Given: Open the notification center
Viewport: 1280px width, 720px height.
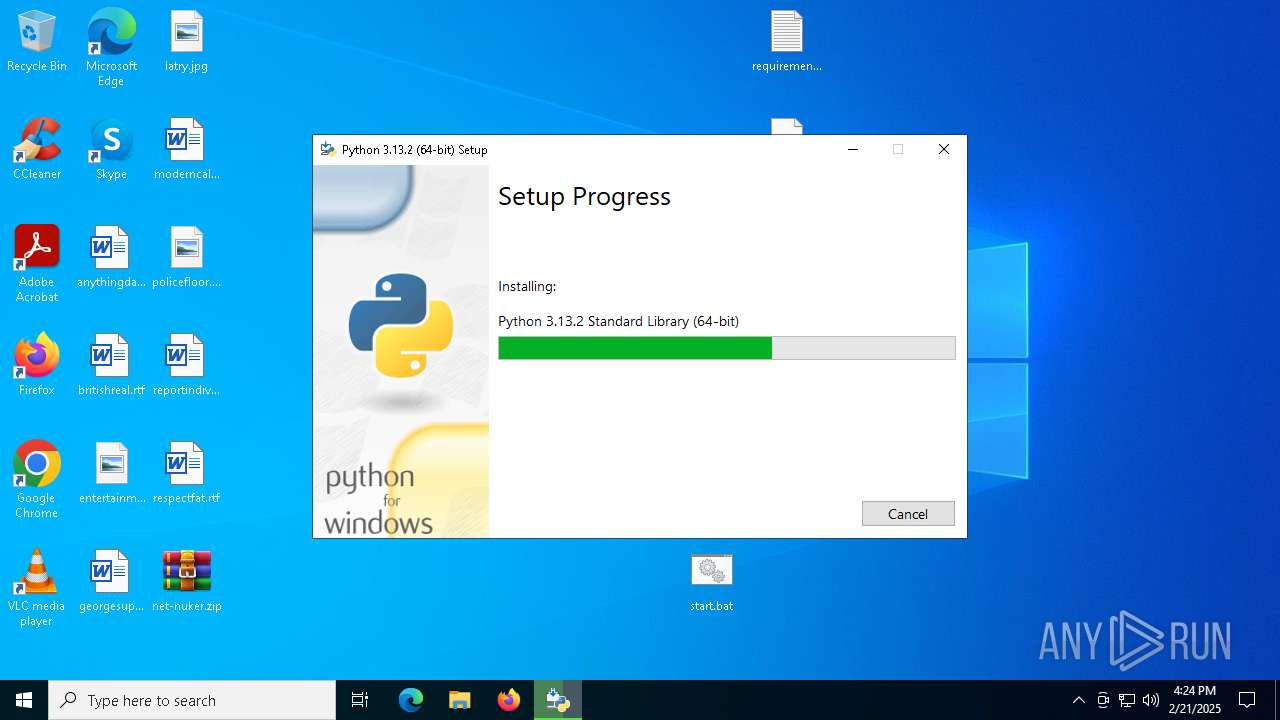Looking at the screenshot, I should pyautogui.click(x=1247, y=700).
